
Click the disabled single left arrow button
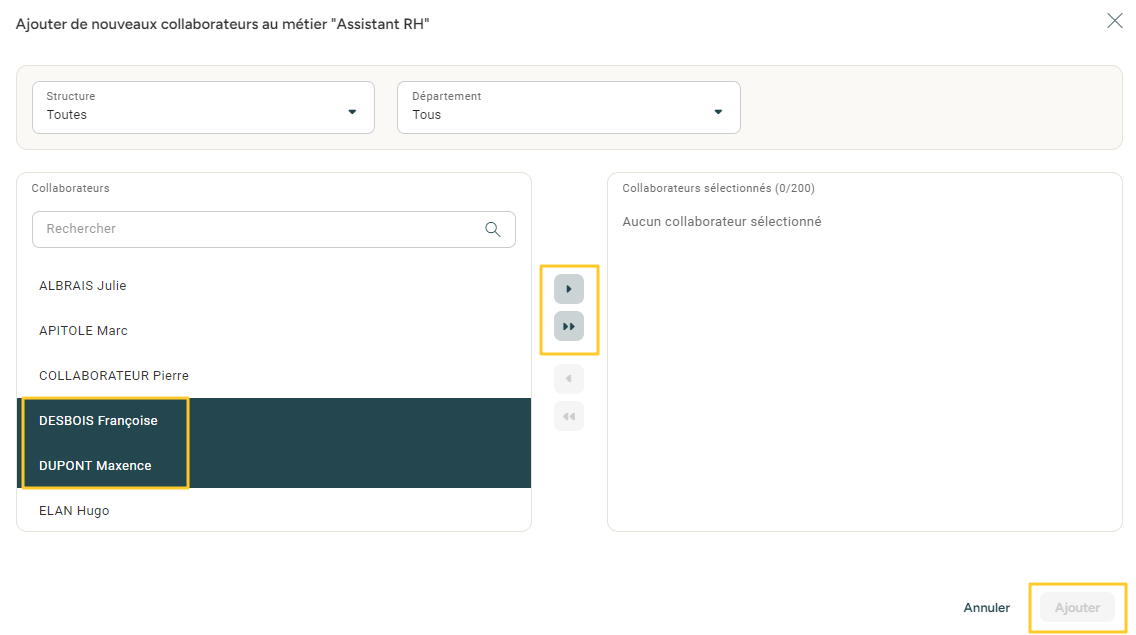click(x=568, y=379)
